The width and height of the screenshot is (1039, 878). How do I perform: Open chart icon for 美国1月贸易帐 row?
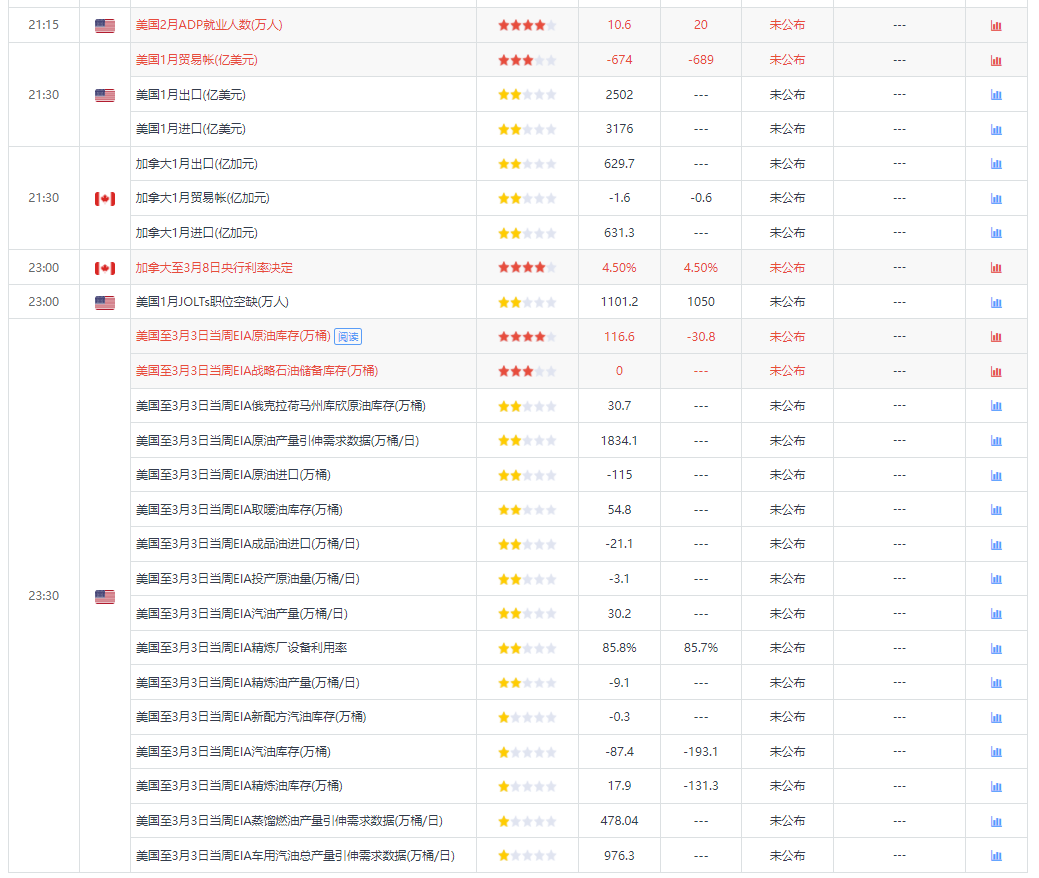tap(996, 60)
